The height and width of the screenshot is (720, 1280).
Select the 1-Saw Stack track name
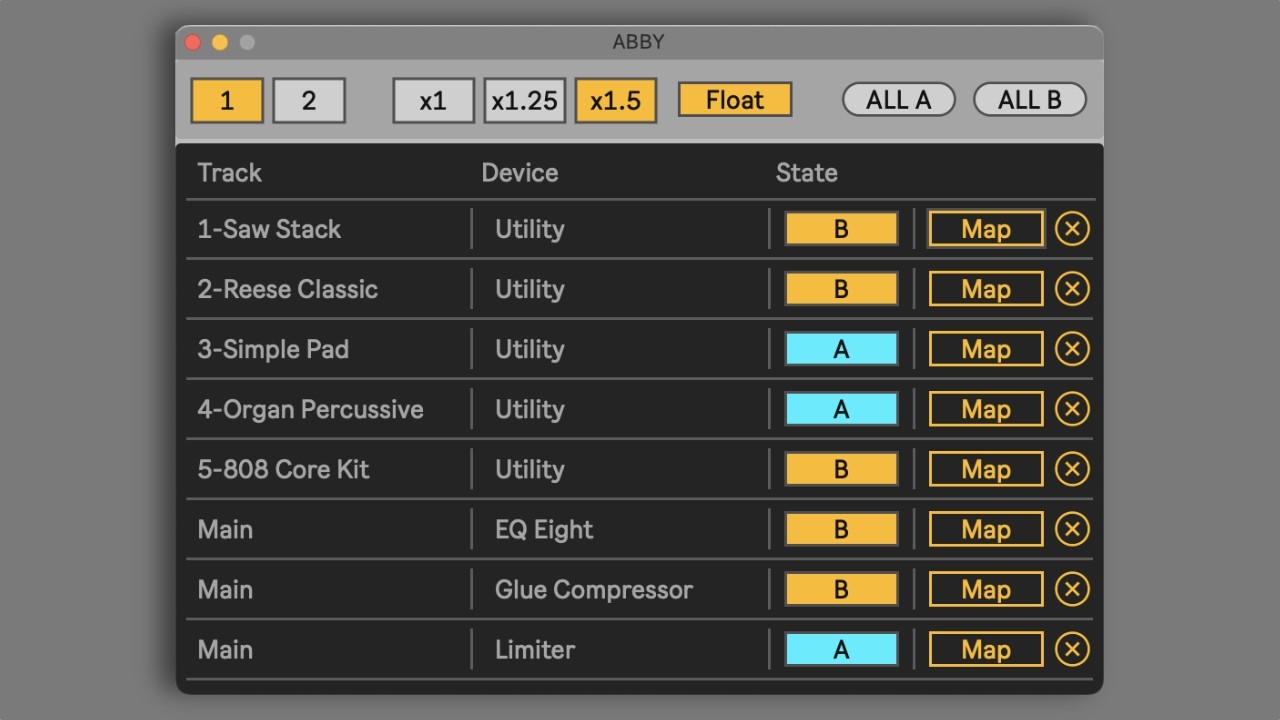269,229
